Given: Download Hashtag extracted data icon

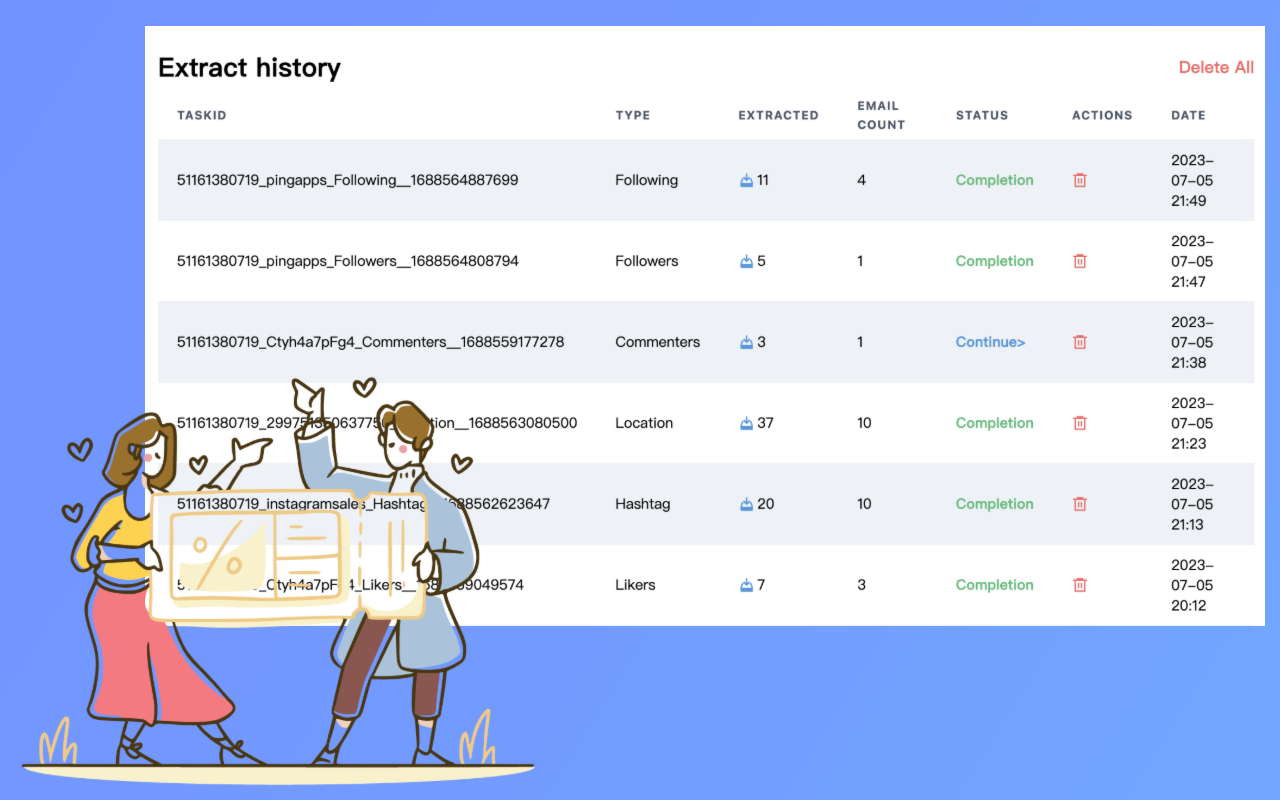Looking at the screenshot, I should coord(746,504).
